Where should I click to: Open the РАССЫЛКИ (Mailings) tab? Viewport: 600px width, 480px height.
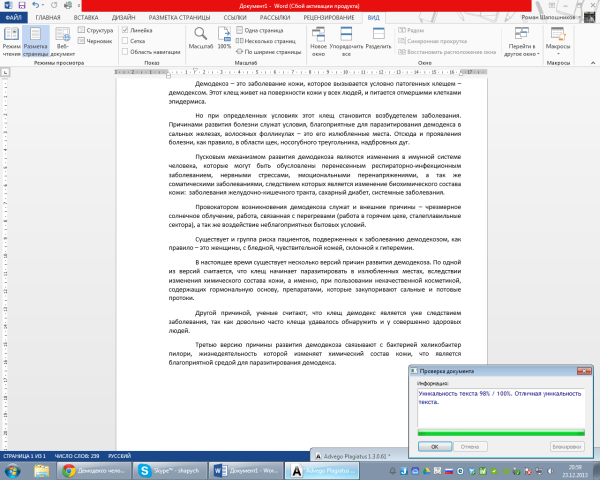[275, 18]
